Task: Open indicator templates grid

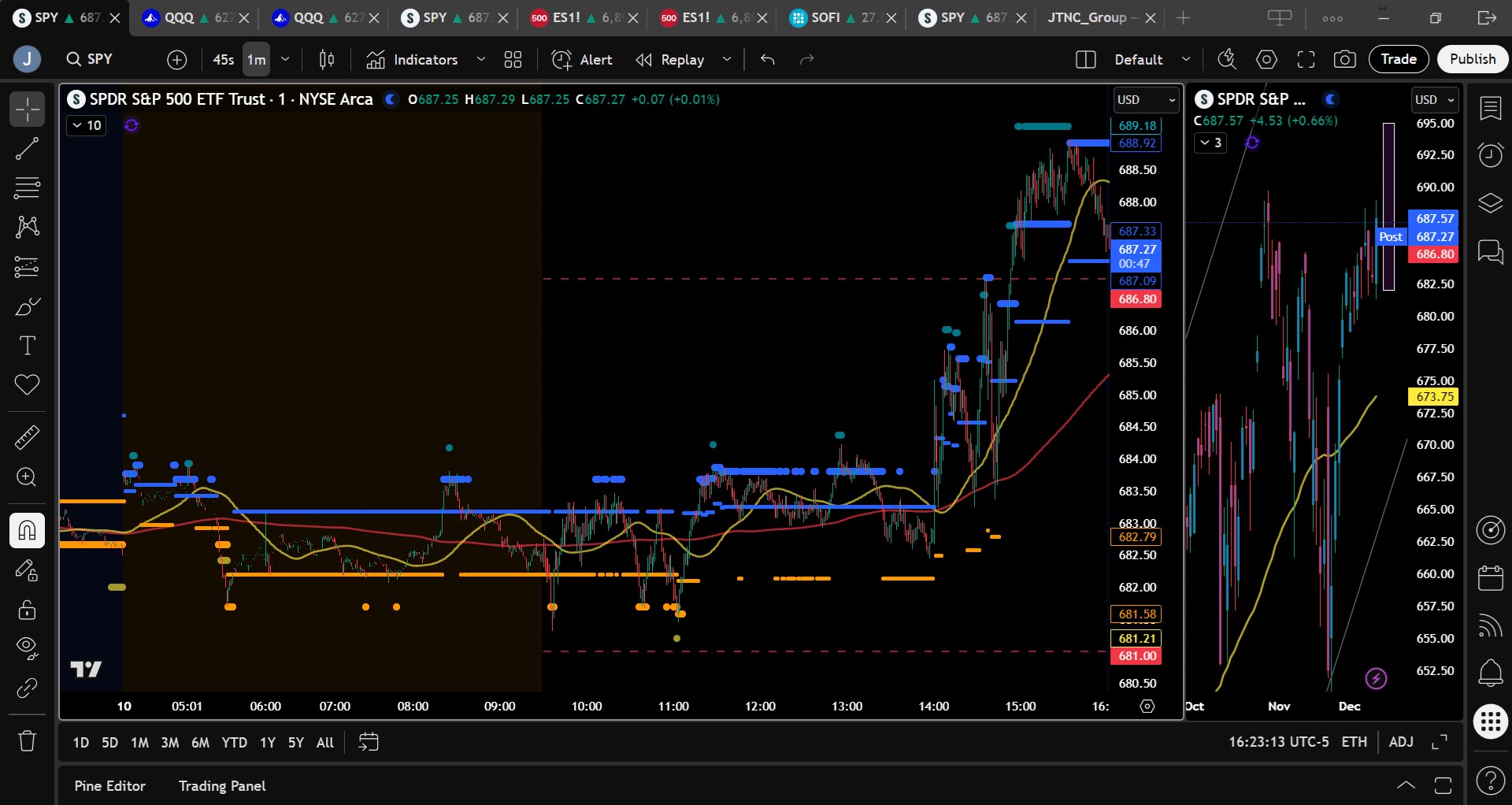Action: click(513, 60)
